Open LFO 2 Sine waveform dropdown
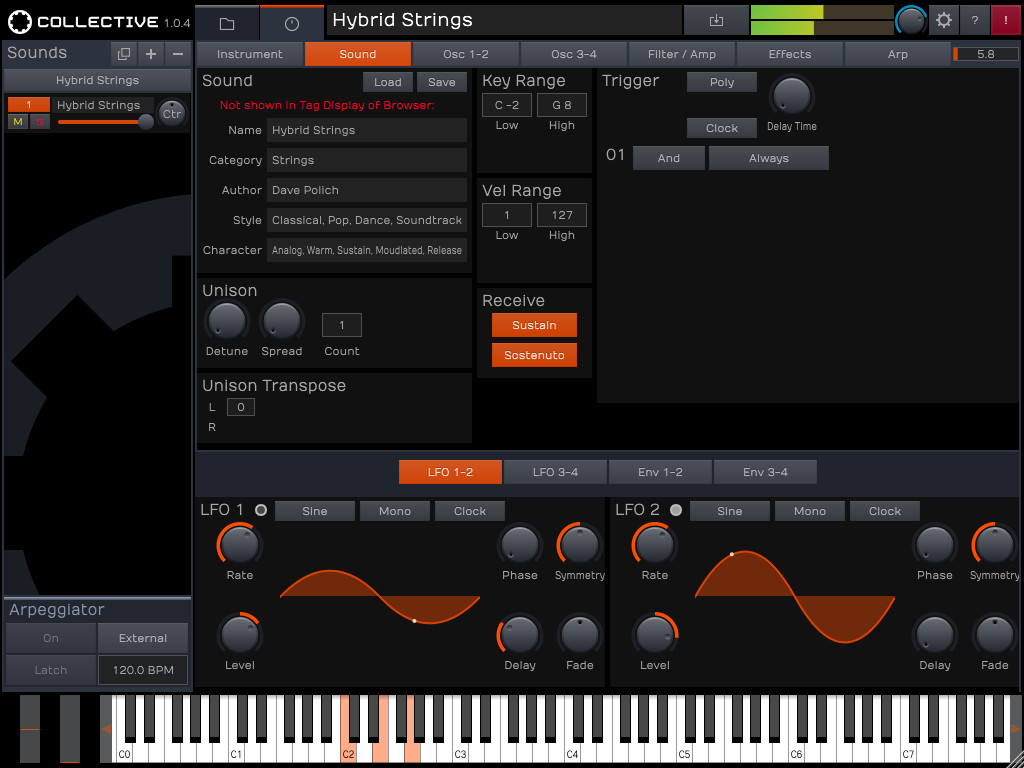The width and height of the screenshot is (1024, 768). click(729, 511)
